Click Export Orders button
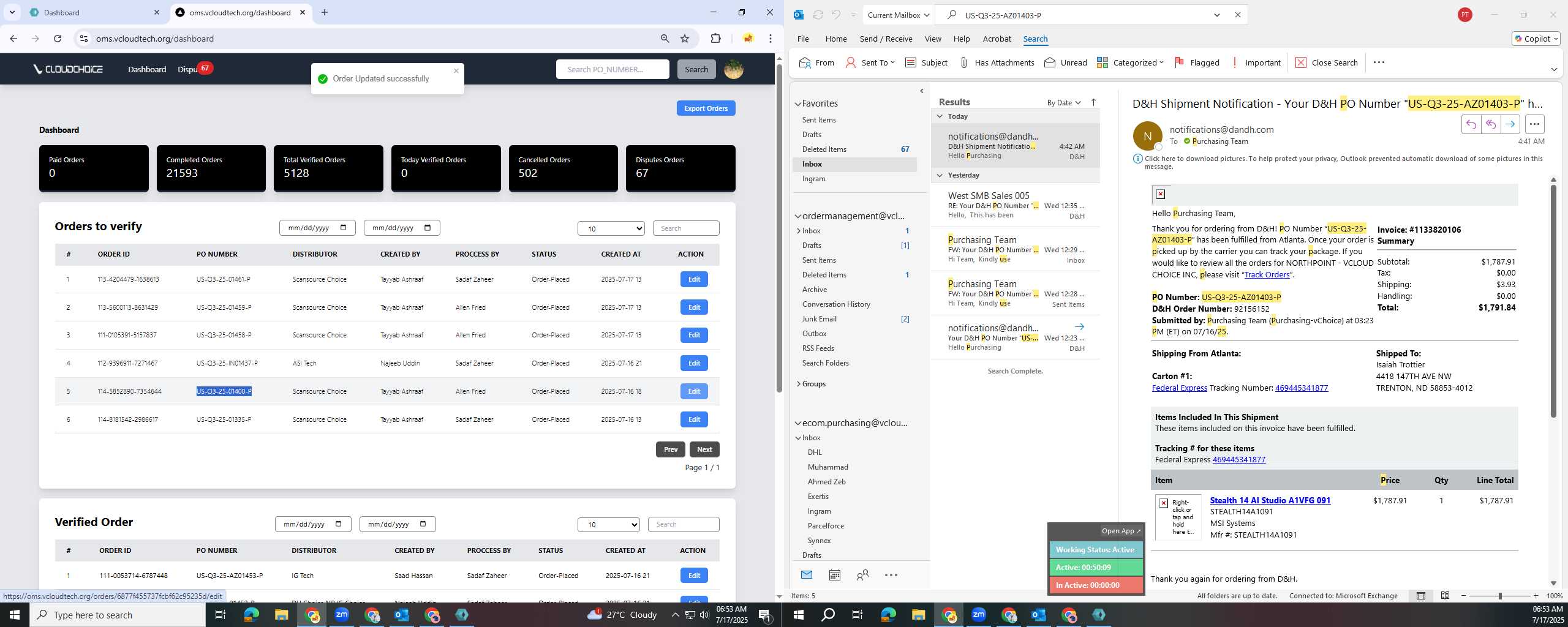The image size is (1568, 627). click(x=706, y=108)
